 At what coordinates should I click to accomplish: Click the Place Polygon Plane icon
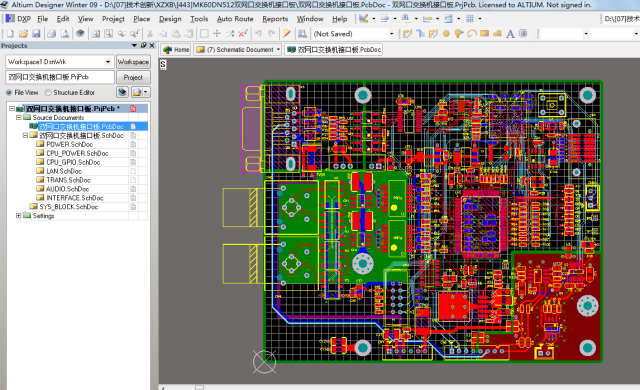coord(497,34)
